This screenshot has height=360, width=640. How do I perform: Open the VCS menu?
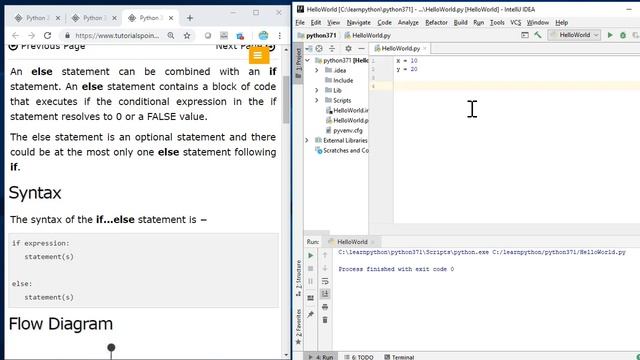pyautogui.click(x=516, y=22)
